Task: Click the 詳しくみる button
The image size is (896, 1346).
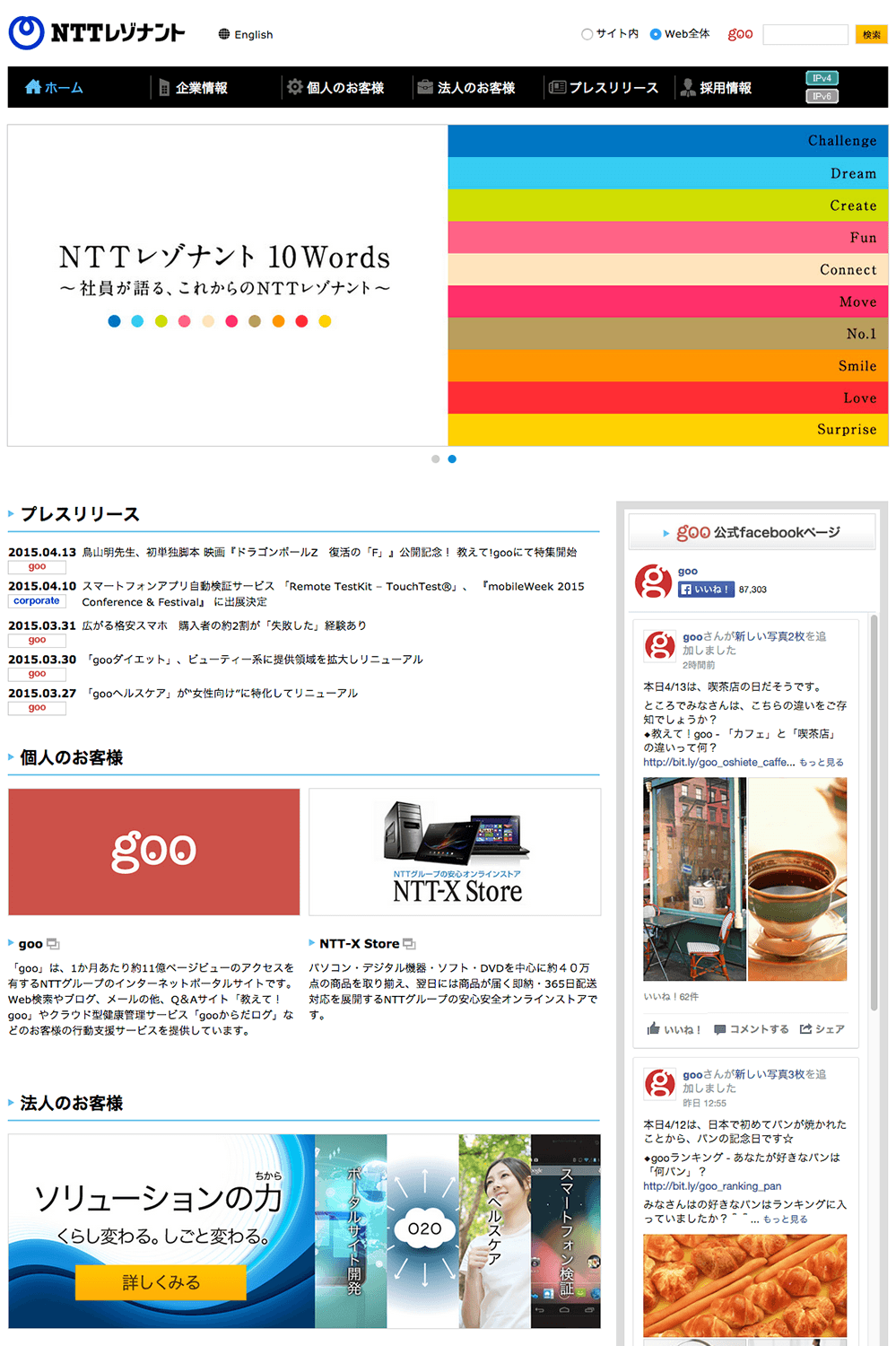Action: (161, 1282)
